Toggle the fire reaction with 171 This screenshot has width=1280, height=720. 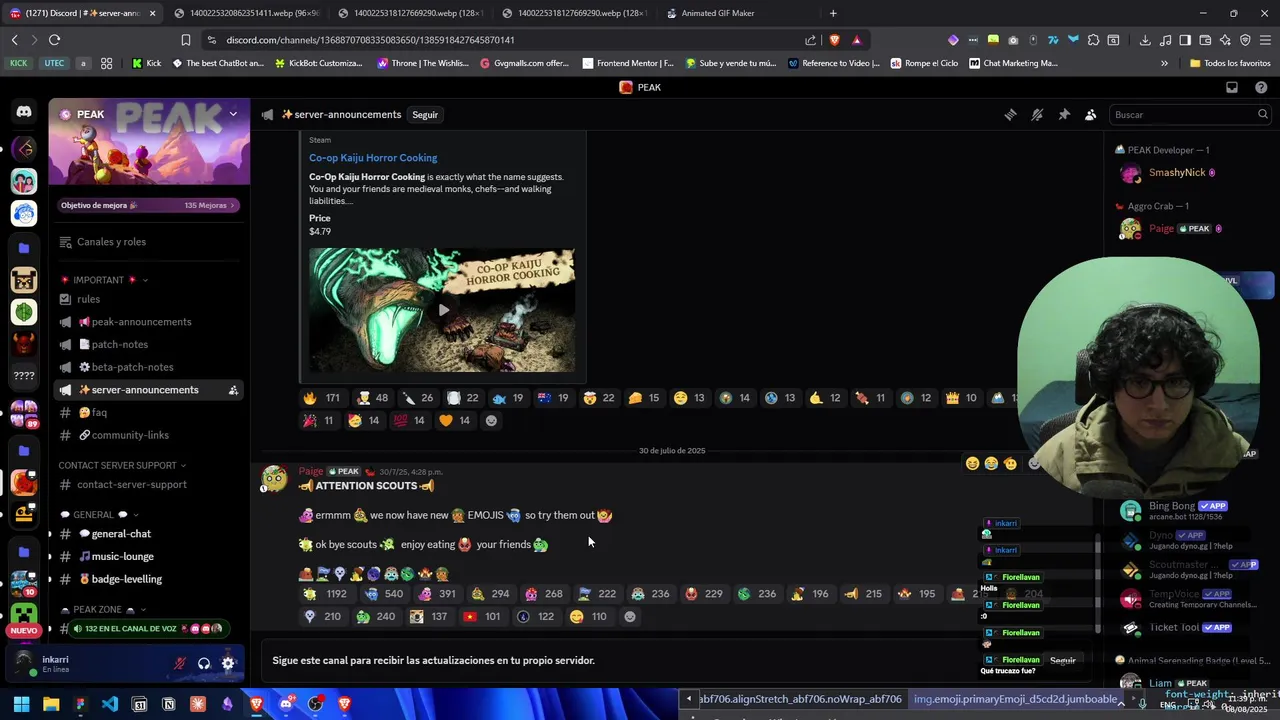[x=322, y=398]
